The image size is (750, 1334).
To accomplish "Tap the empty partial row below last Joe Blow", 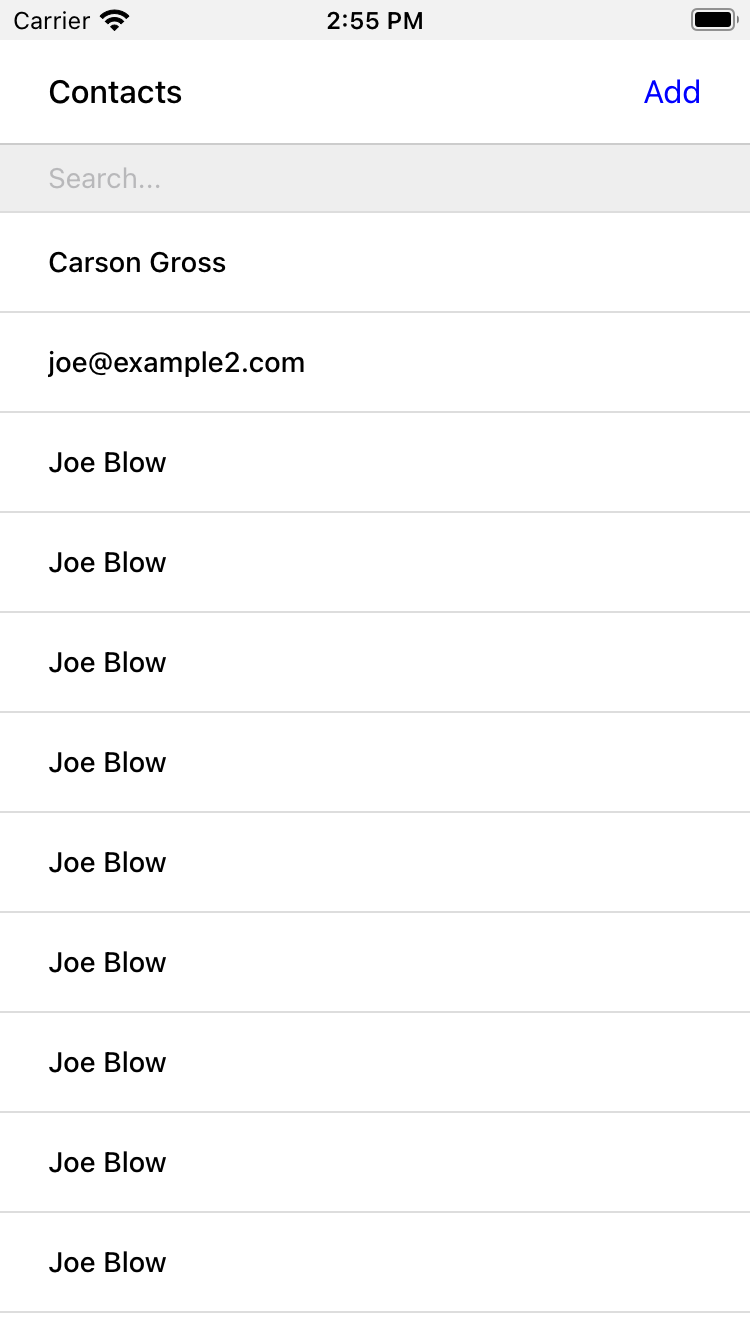I will click(375, 1324).
